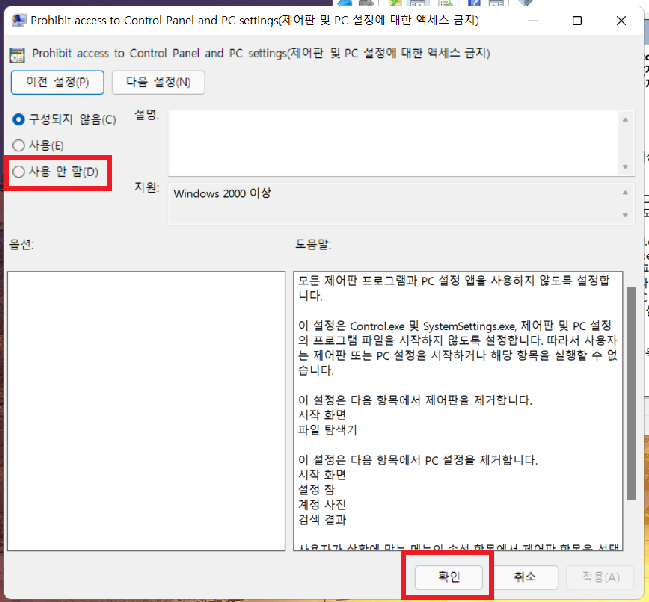The image size is (649, 602).
Task: Click the '계정 사진' line in help text
Action: point(322,505)
